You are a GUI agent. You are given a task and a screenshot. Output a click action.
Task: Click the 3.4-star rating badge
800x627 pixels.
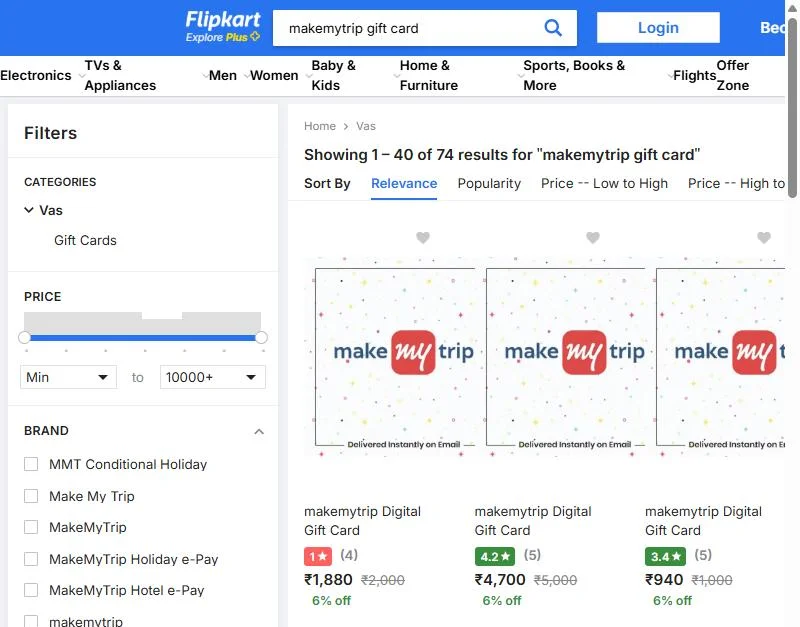click(x=665, y=556)
